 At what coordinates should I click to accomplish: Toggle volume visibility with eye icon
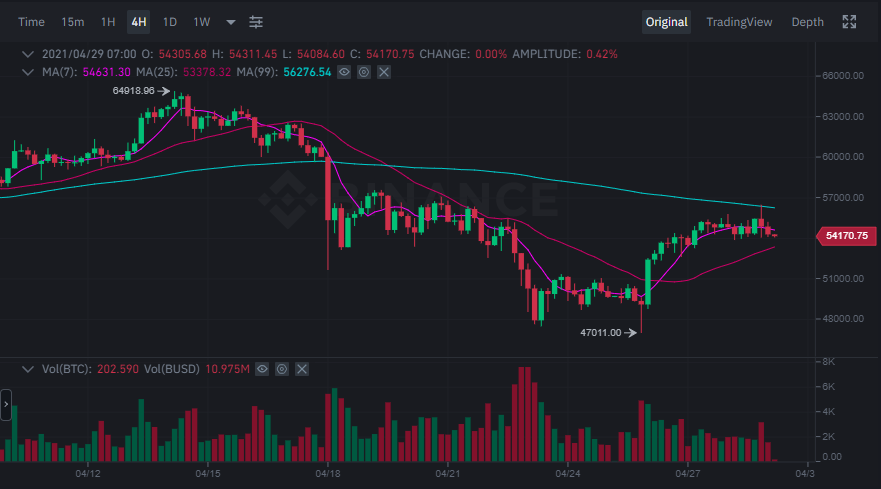(262, 369)
